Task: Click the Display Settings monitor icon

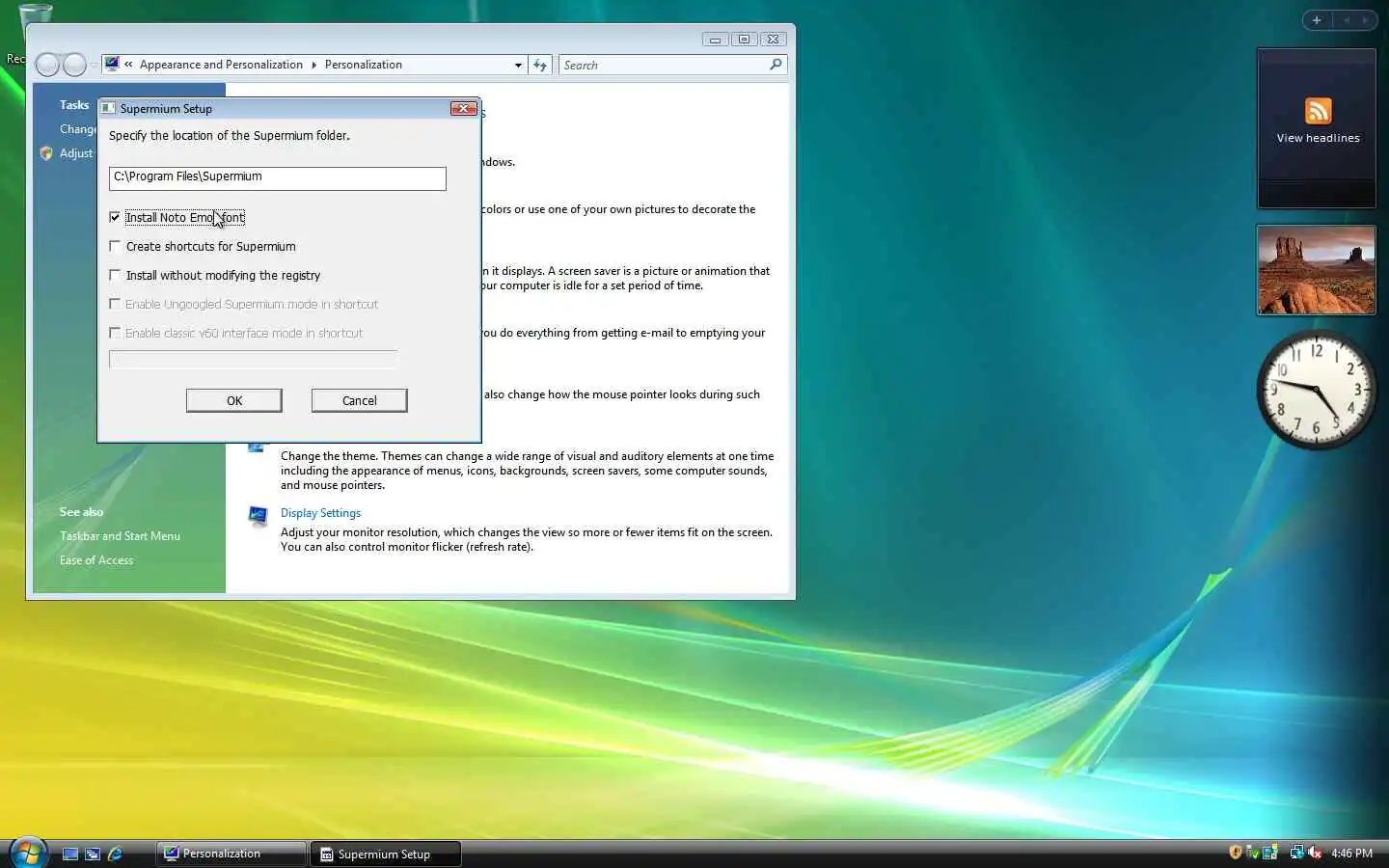Action: coord(258,516)
